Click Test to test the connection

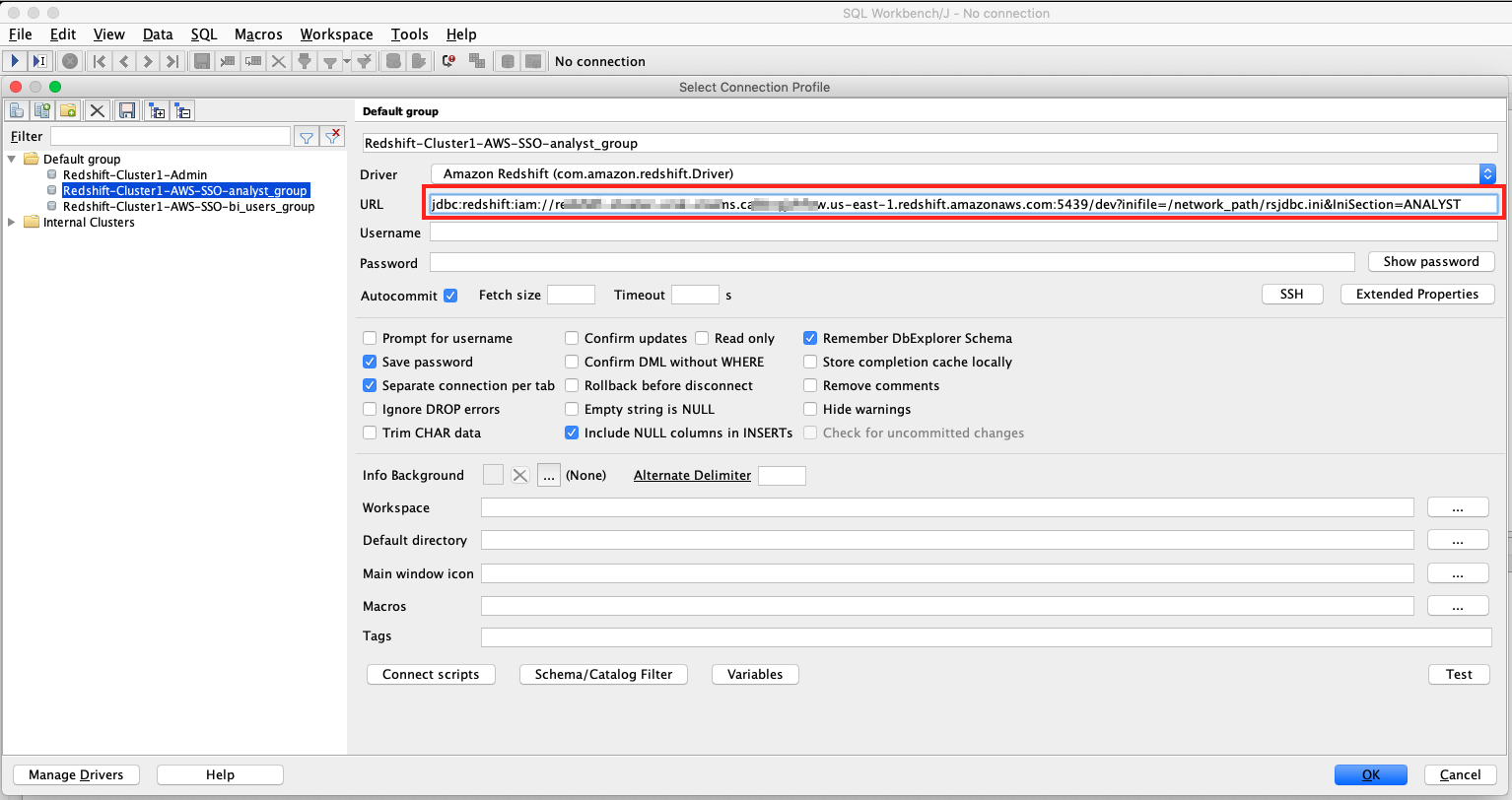(1459, 675)
